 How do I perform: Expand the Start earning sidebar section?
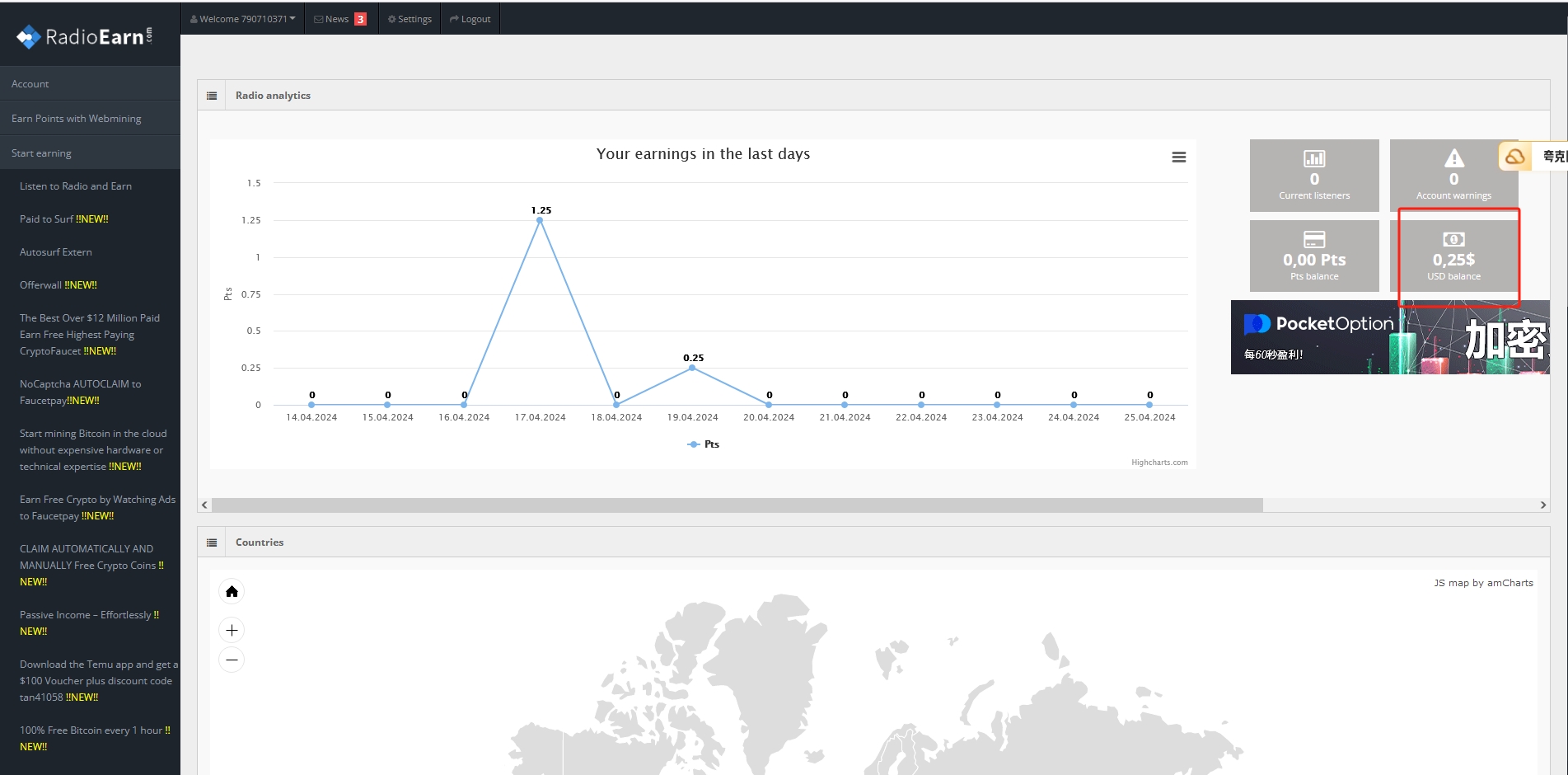[x=41, y=153]
